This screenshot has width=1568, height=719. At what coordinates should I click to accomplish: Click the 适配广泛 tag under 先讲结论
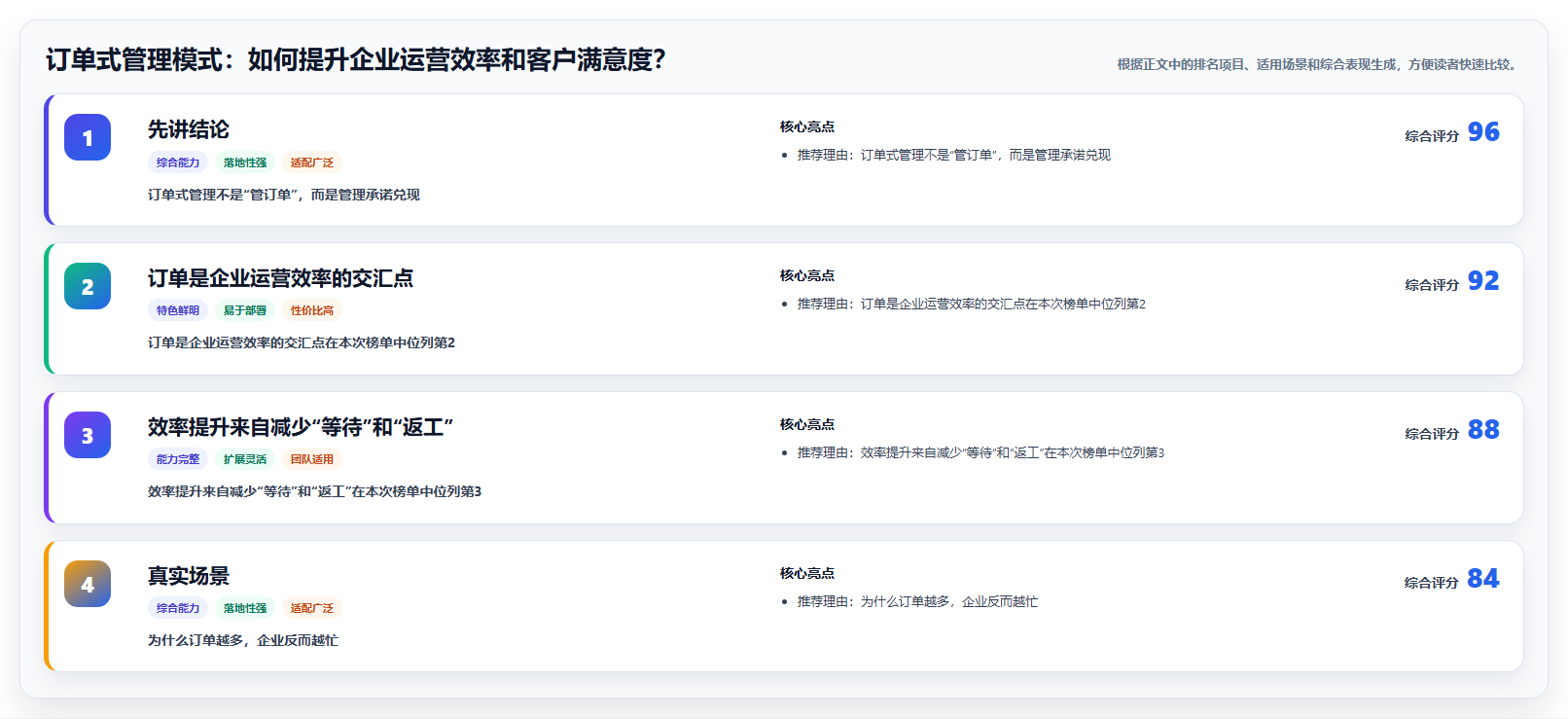pyautogui.click(x=312, y=162)
